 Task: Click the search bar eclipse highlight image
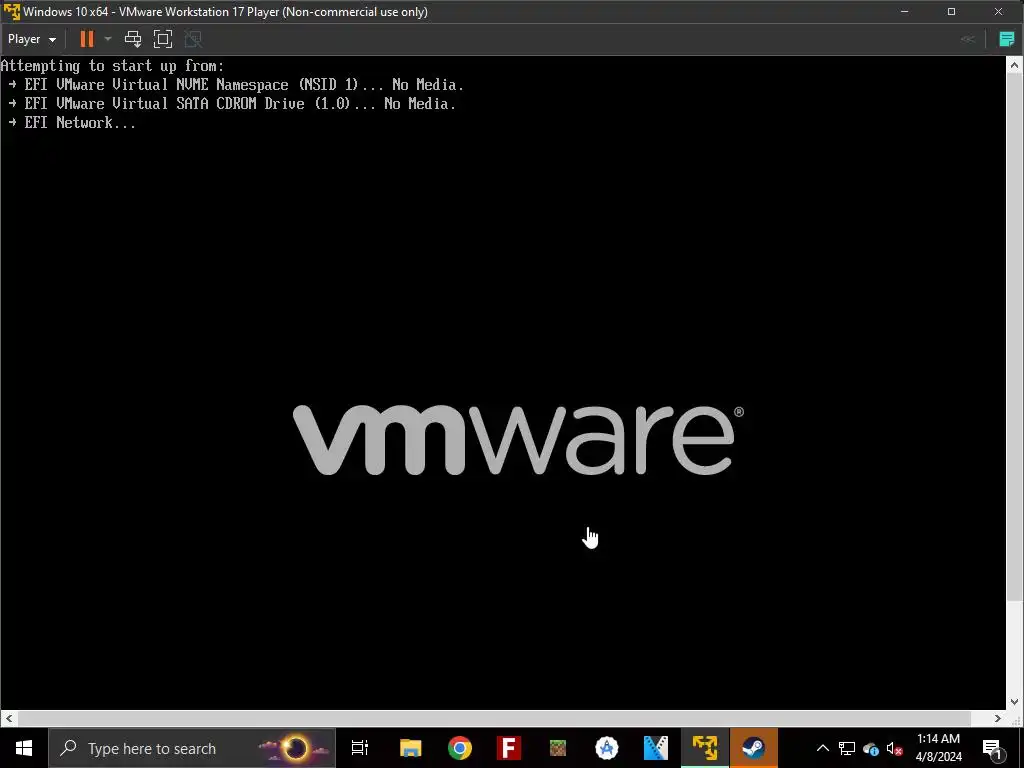point(295,748)
